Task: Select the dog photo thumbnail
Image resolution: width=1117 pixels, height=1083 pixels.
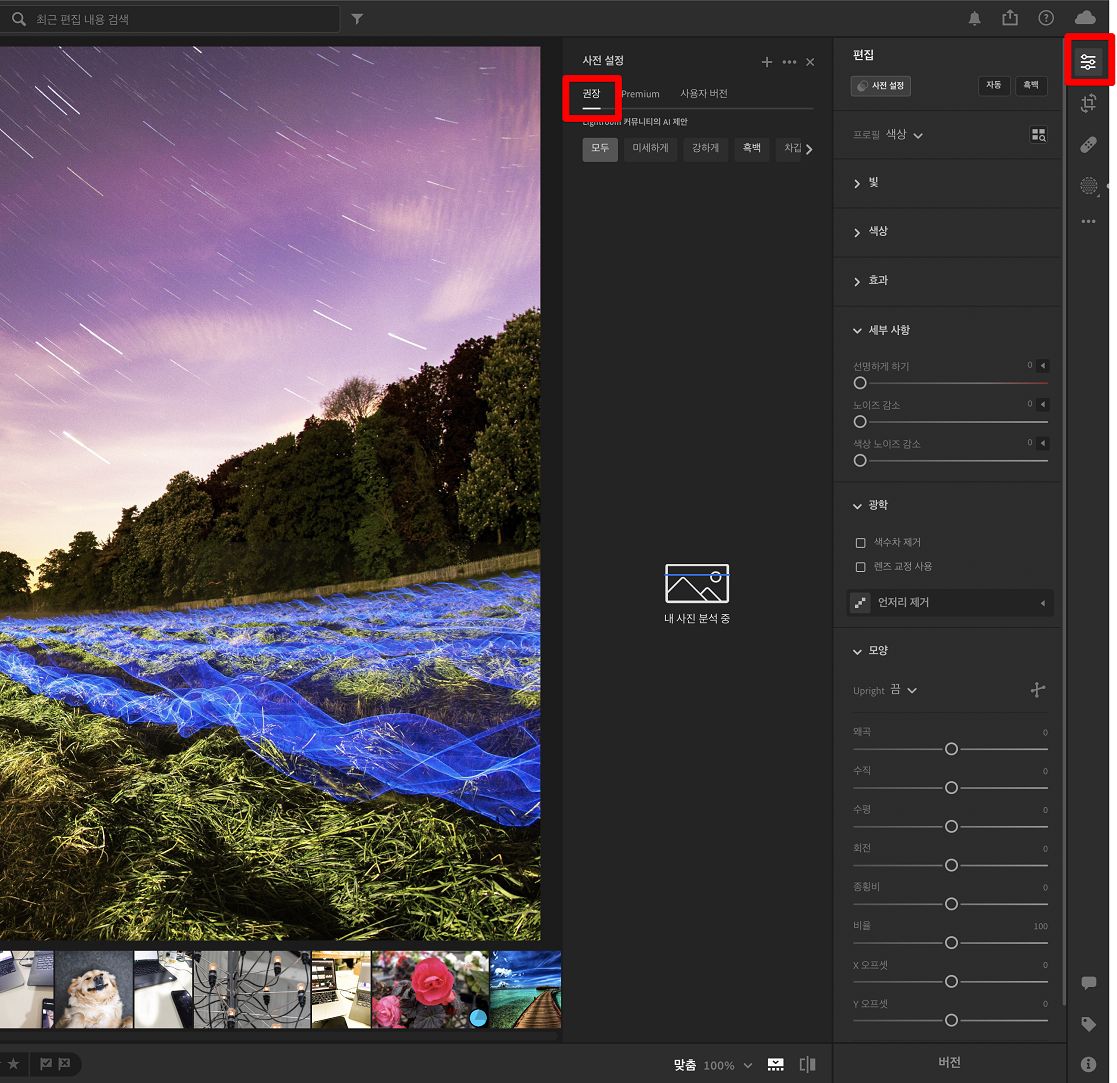Action: 94,990
